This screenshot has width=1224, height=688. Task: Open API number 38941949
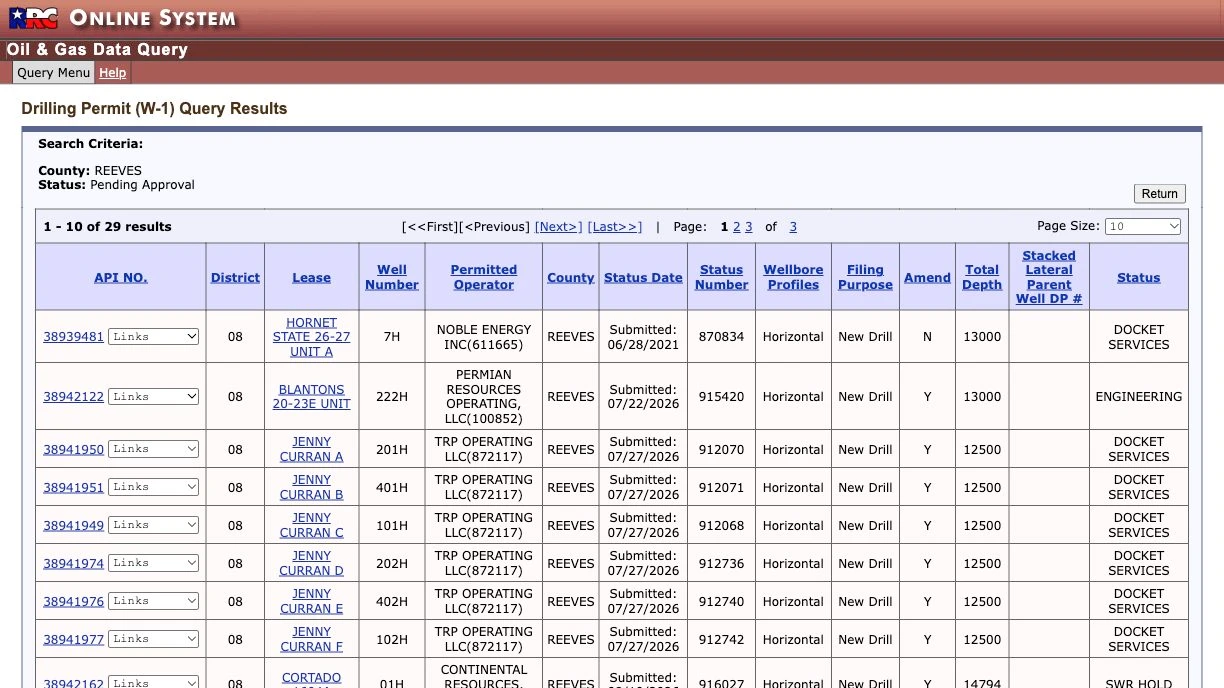[x=73, y=526]
